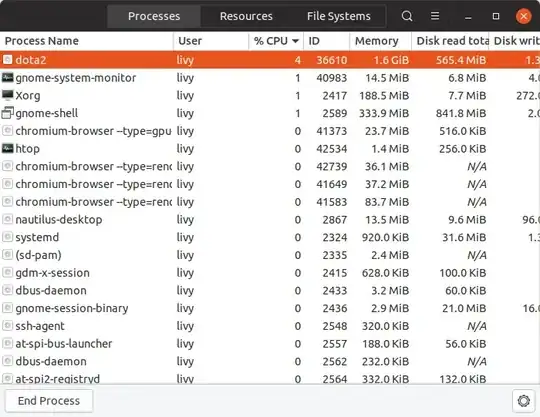
Task: Select the at-spi2-registryd process name
Action: [x=58, y=379]
